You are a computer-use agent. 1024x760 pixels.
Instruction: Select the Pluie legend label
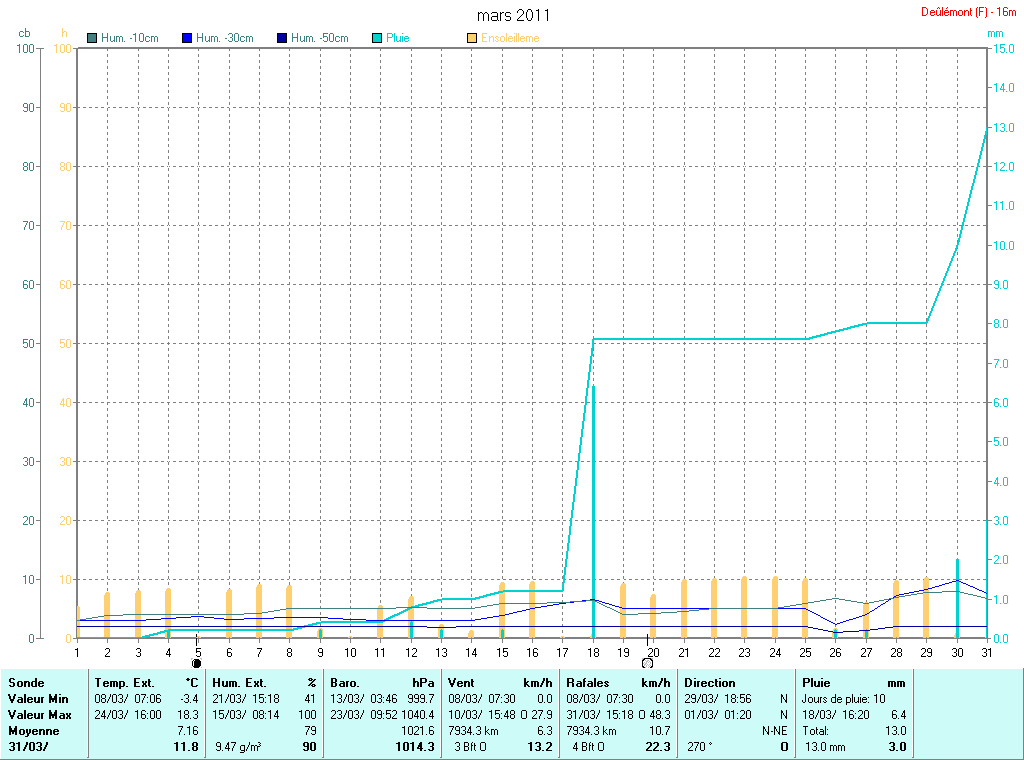point(398,38)
